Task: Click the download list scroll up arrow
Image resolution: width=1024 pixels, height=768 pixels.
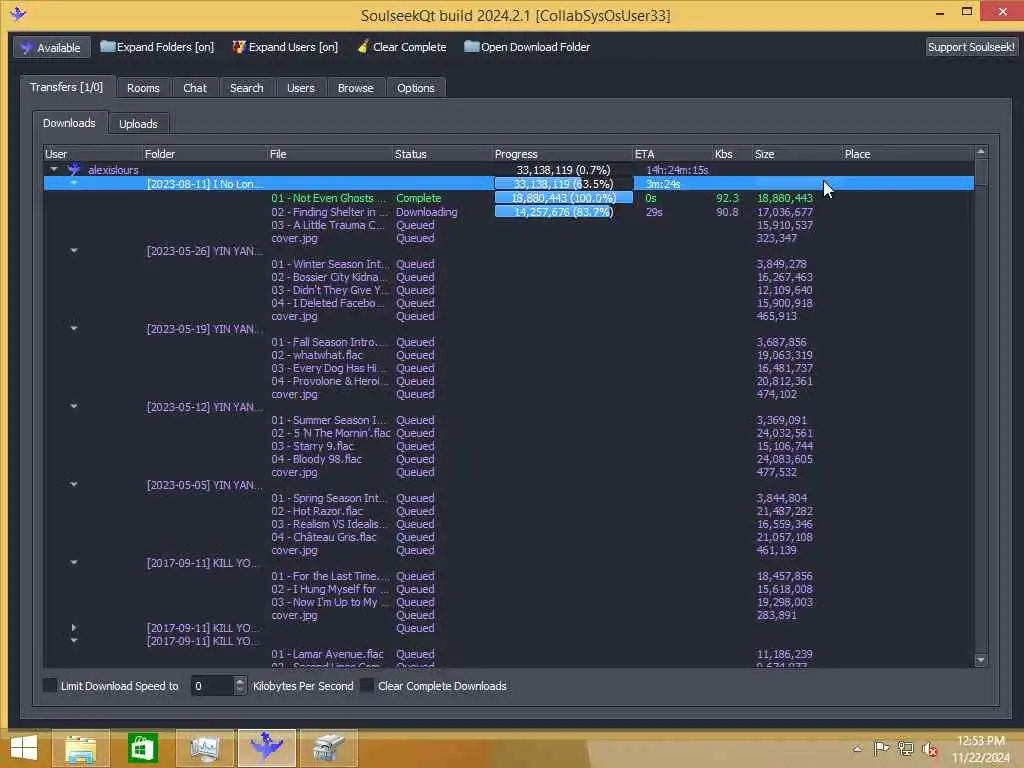Action: coord(980,152)
